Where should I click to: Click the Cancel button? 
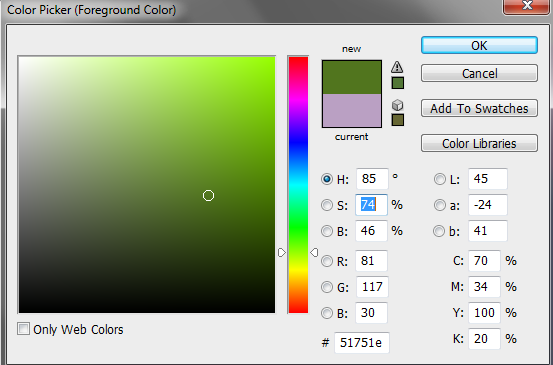[479, 73]
